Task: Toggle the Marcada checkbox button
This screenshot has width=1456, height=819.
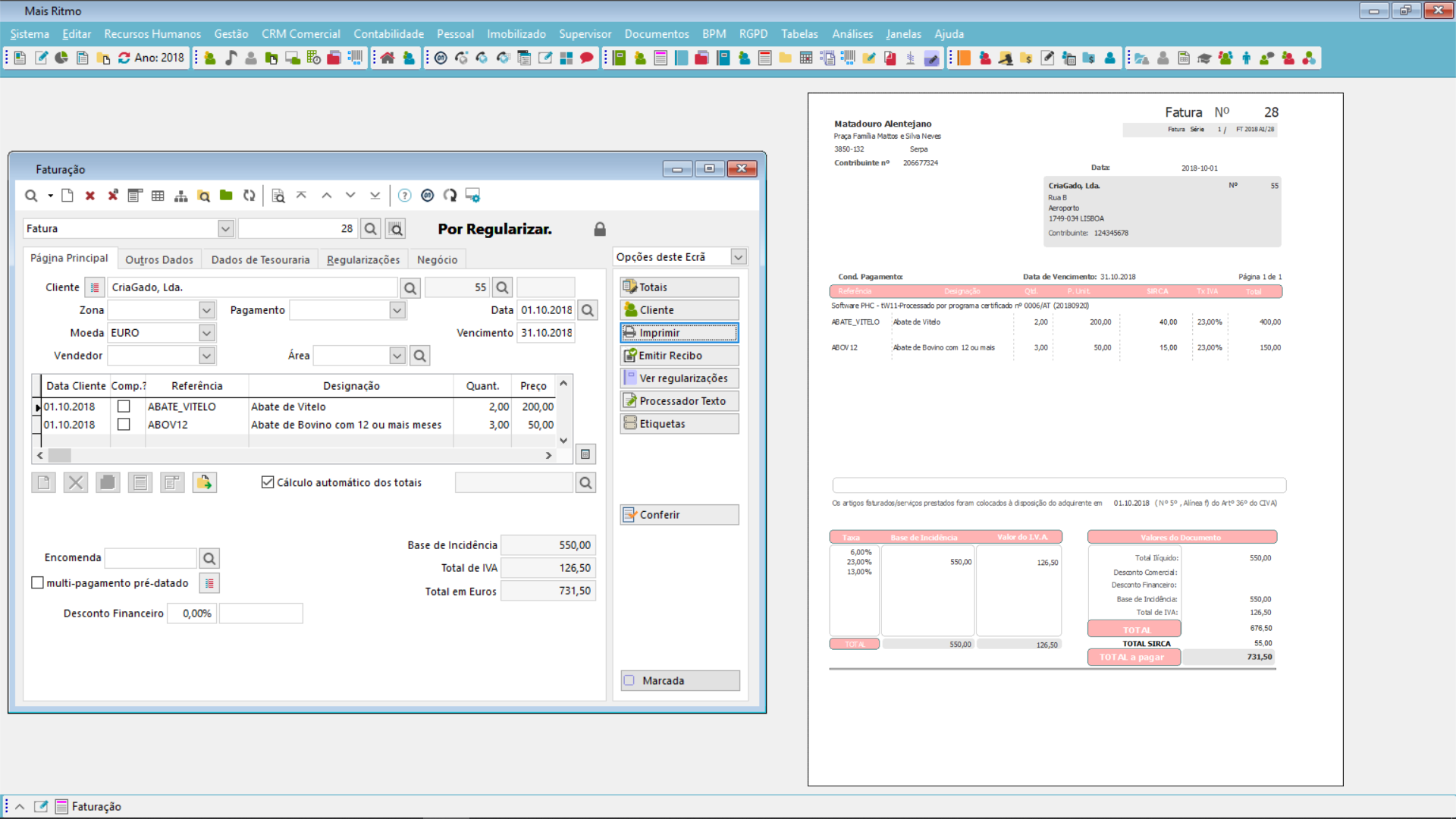Action: 680,680
